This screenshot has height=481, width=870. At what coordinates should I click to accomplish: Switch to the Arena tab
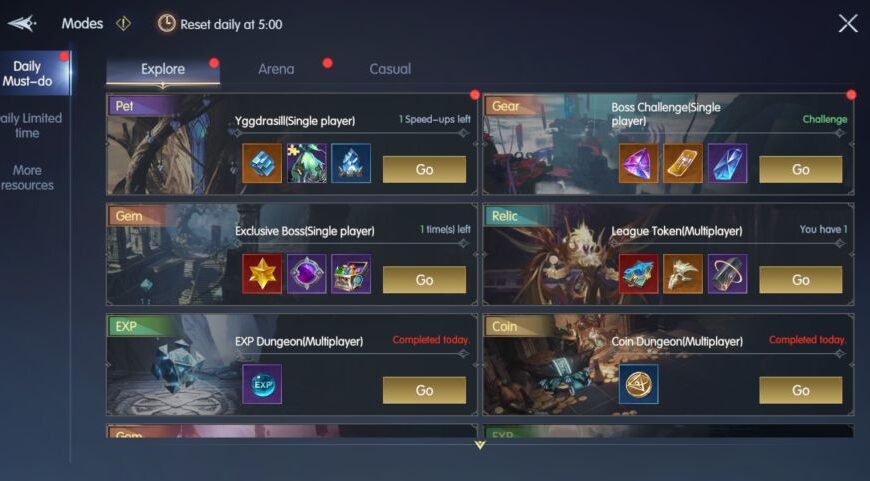276,69
